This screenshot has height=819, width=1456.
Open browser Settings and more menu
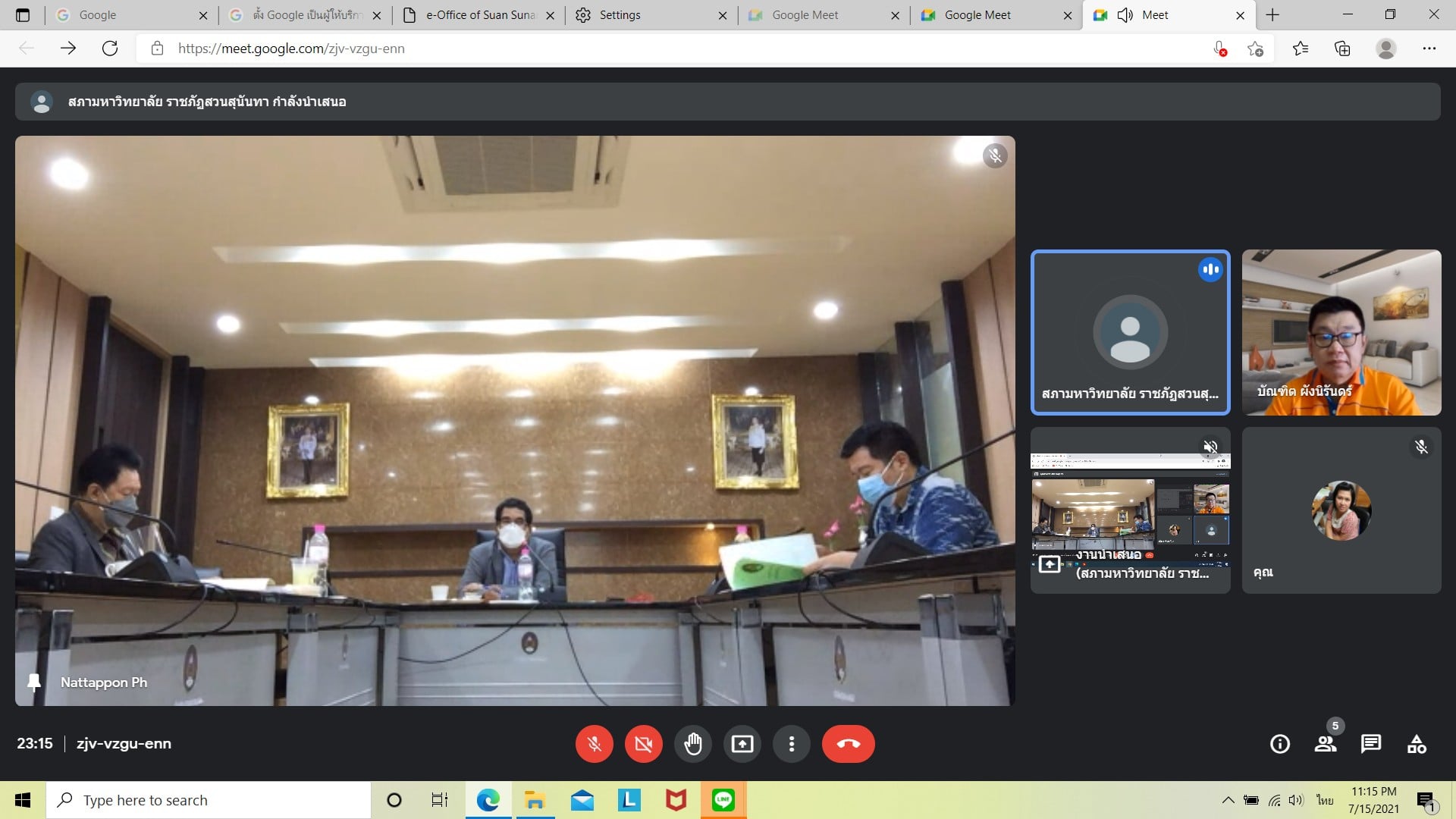point(1429,49)
